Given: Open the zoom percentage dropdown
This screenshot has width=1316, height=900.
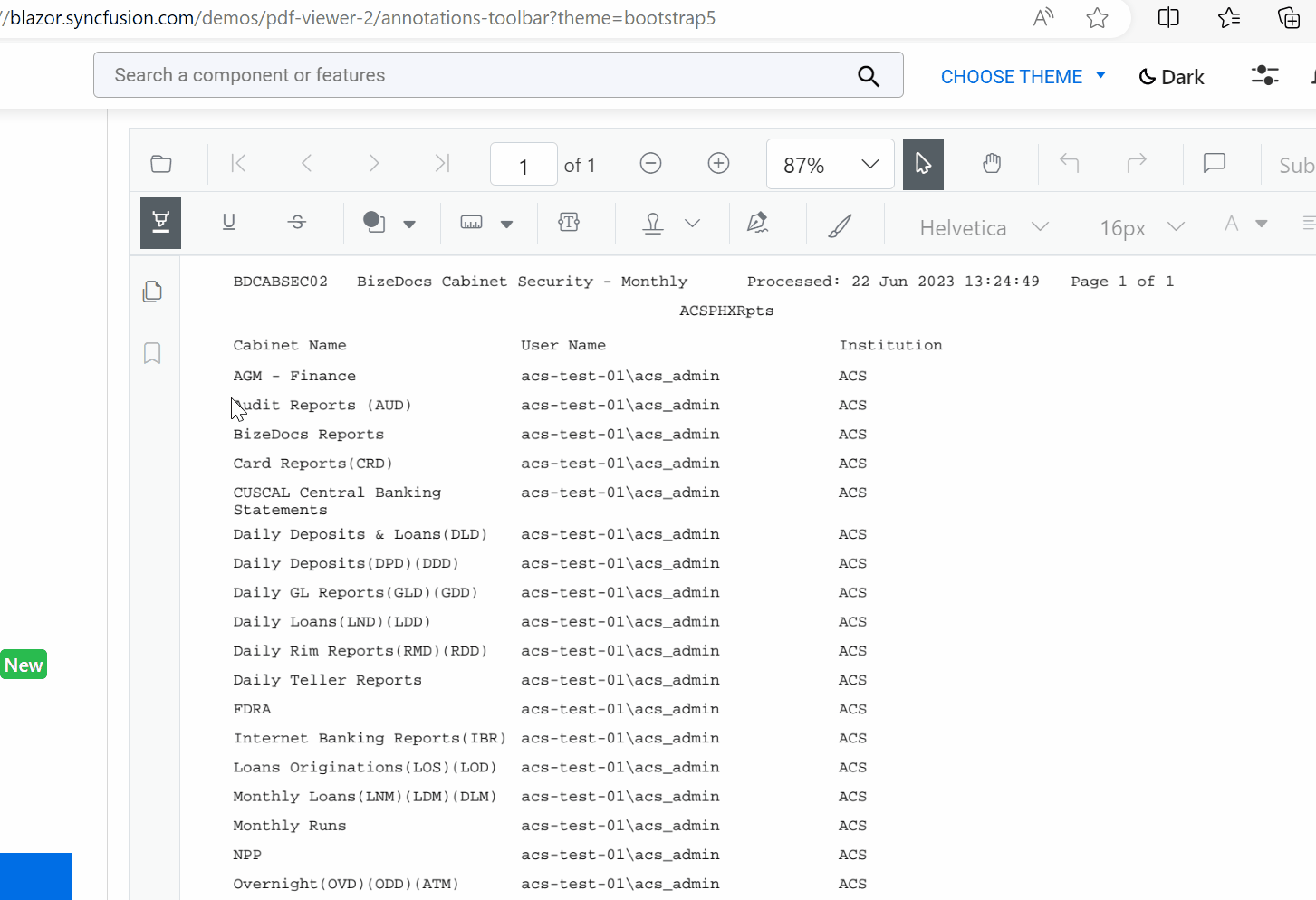Looking at the screenshot, I should pyautogui.click(x=867, y=164).
